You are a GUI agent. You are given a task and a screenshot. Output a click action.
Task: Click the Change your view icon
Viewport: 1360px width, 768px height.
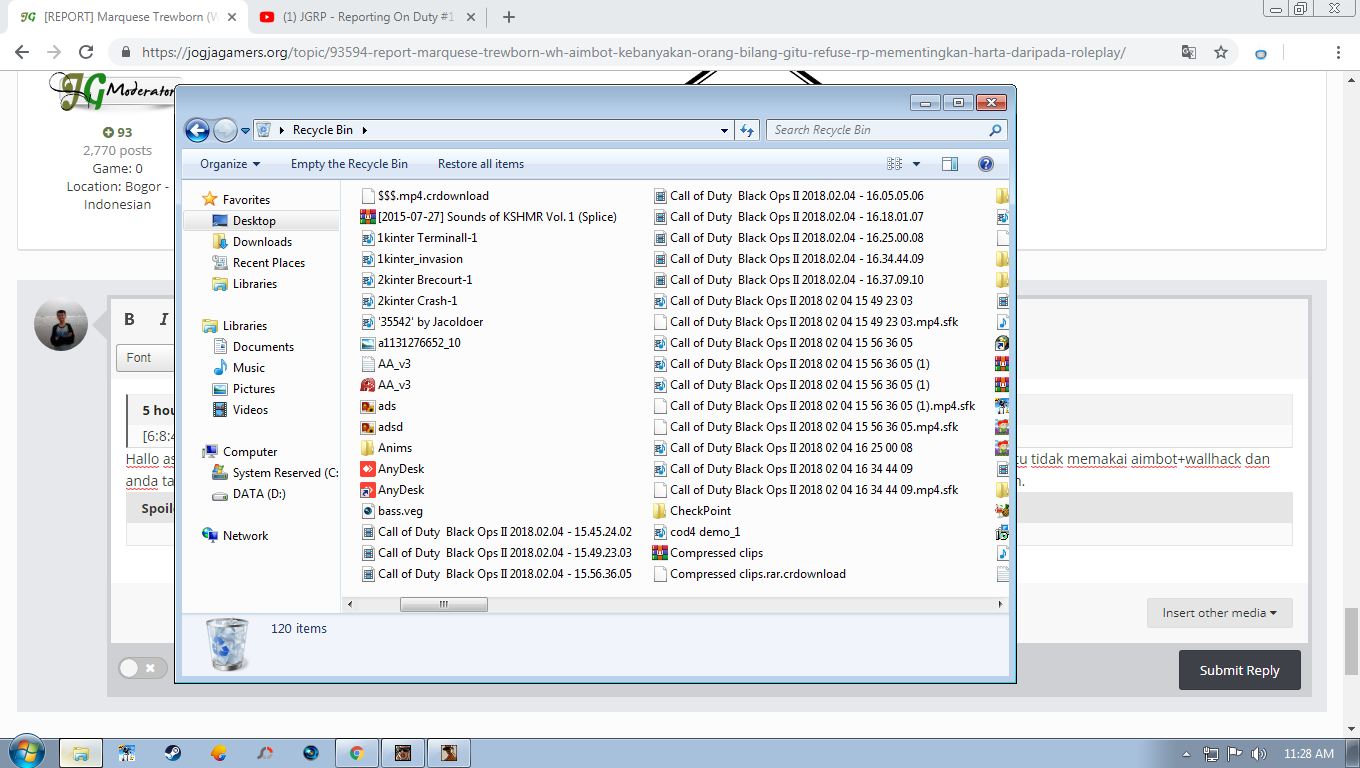tap(894, 164)
